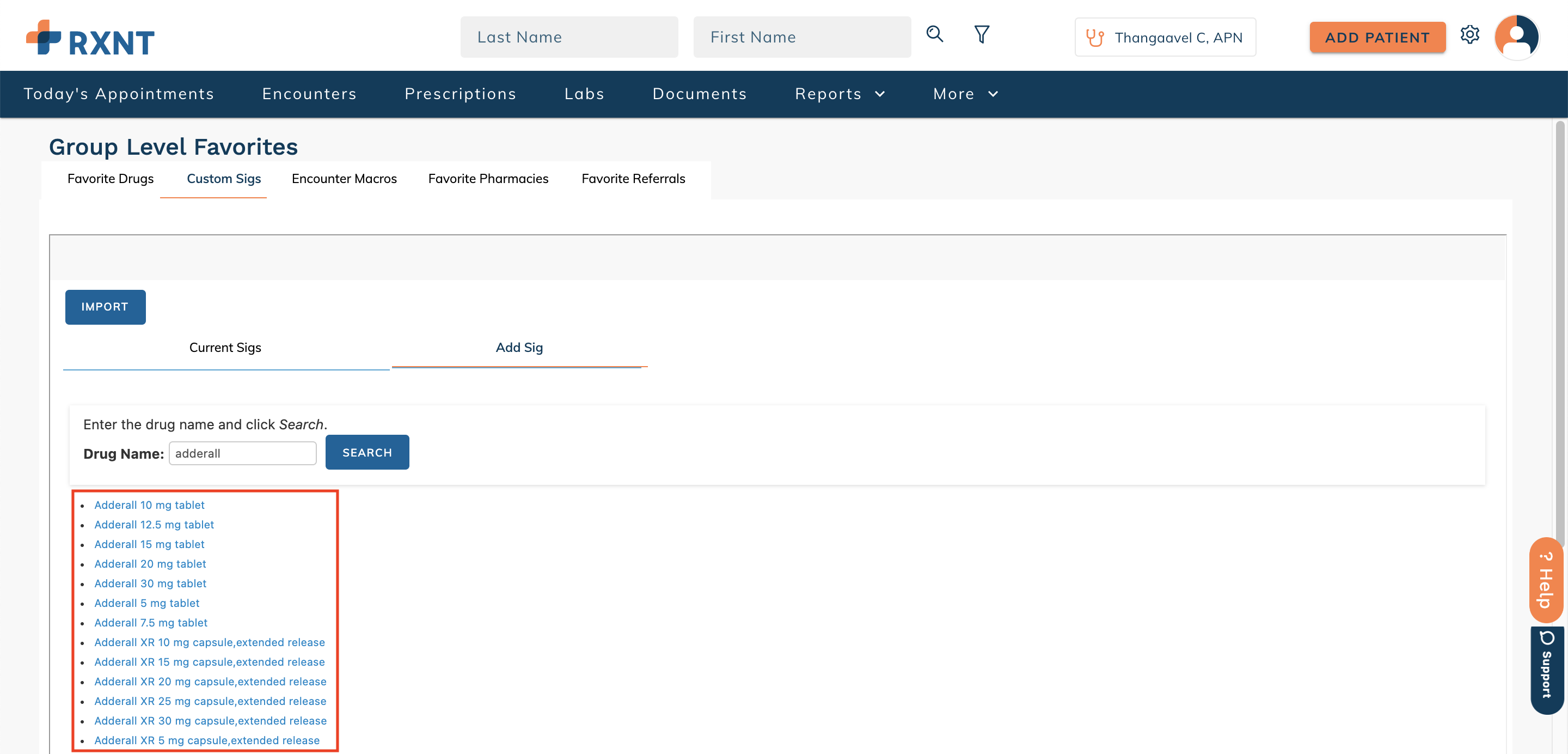Switch to the Current Sigs tab

[225, 347]
